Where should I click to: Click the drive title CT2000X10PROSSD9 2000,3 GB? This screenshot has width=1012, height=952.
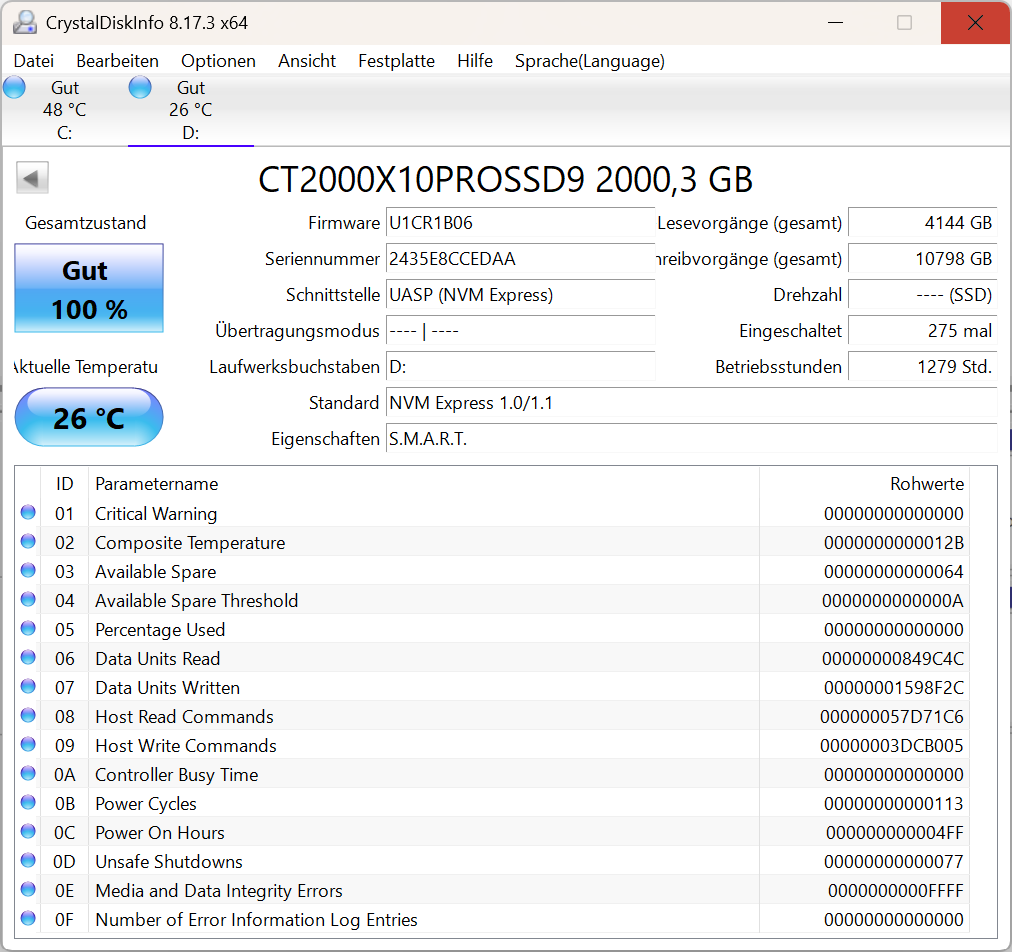pos(505,179)
